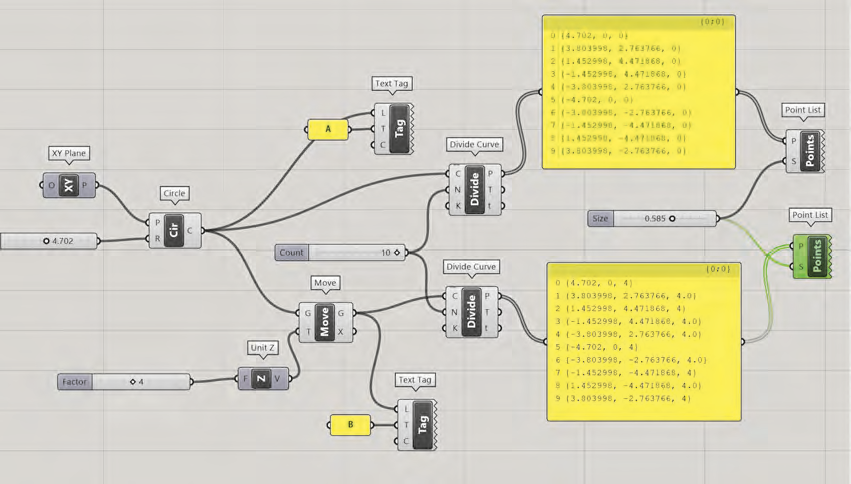Select the yellow panel labeled A
The width and height of the screenshot is (851, 484).
[x=327, y=129]
